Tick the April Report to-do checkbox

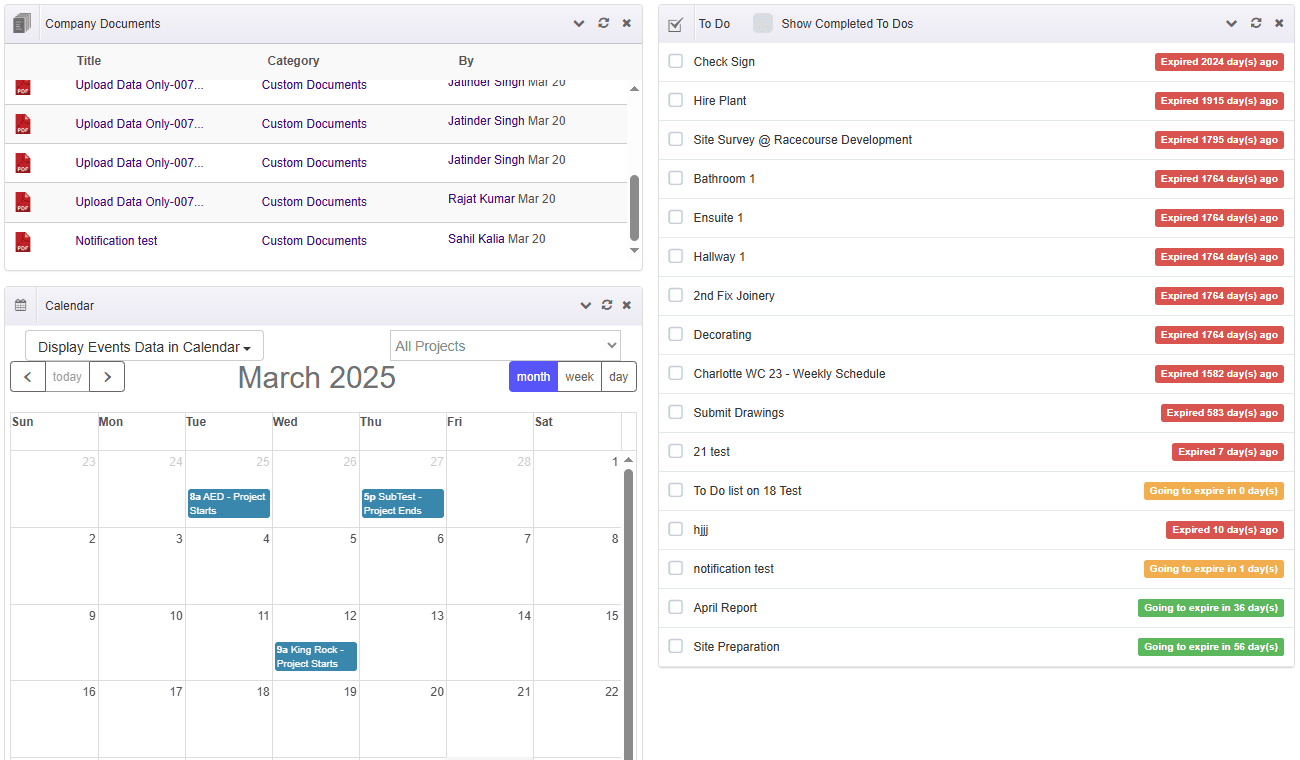(676, 607)
